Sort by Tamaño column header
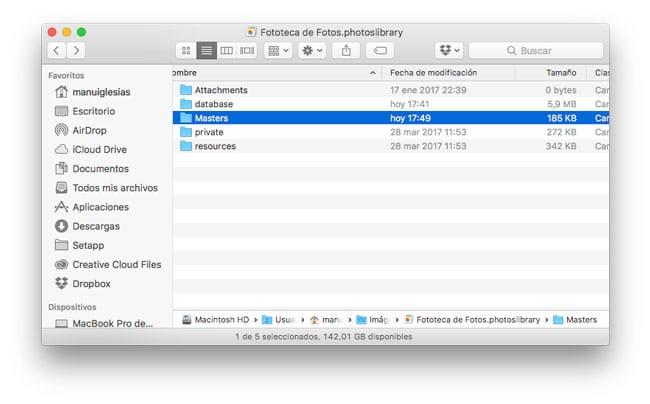Screen dimensions: 650x404 [551, 73]
